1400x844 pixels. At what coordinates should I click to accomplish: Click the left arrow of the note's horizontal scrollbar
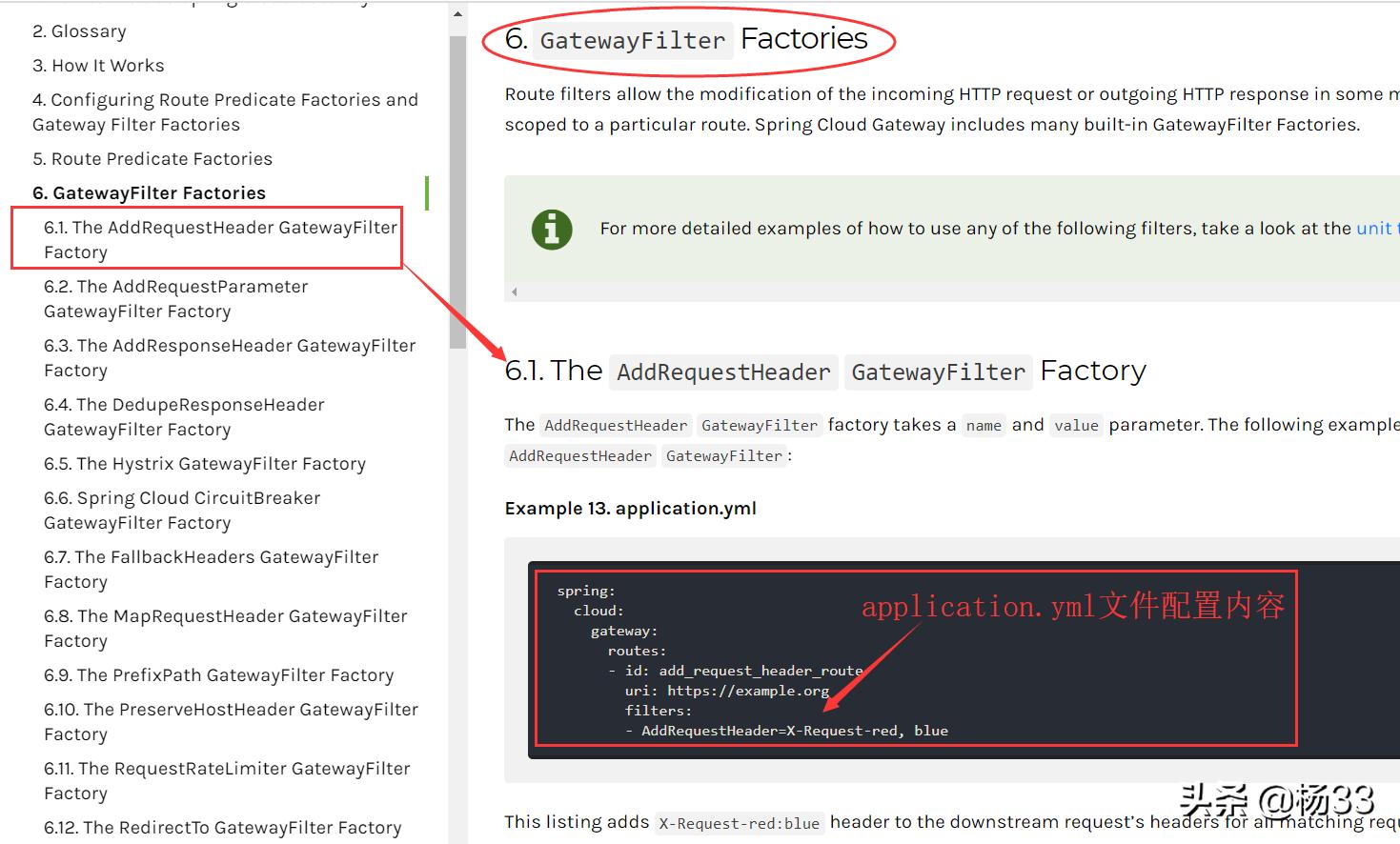pos(513,291)
